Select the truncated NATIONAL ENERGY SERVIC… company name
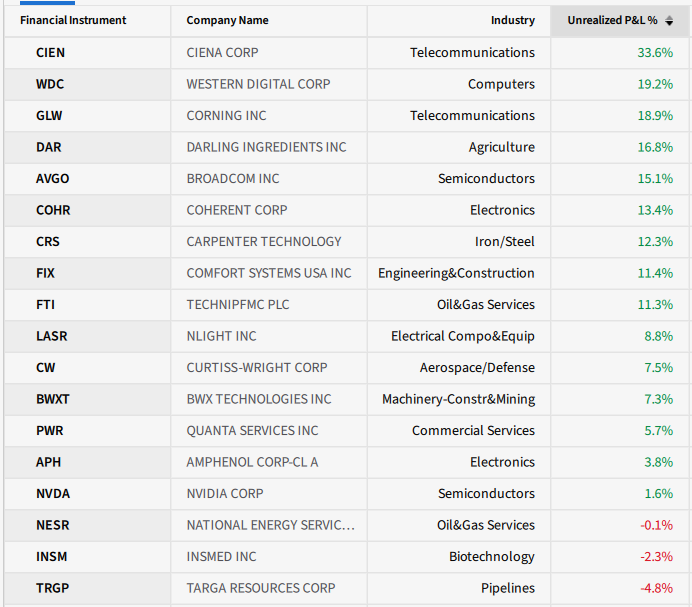The image size is (692, 607). pos(270,525)
